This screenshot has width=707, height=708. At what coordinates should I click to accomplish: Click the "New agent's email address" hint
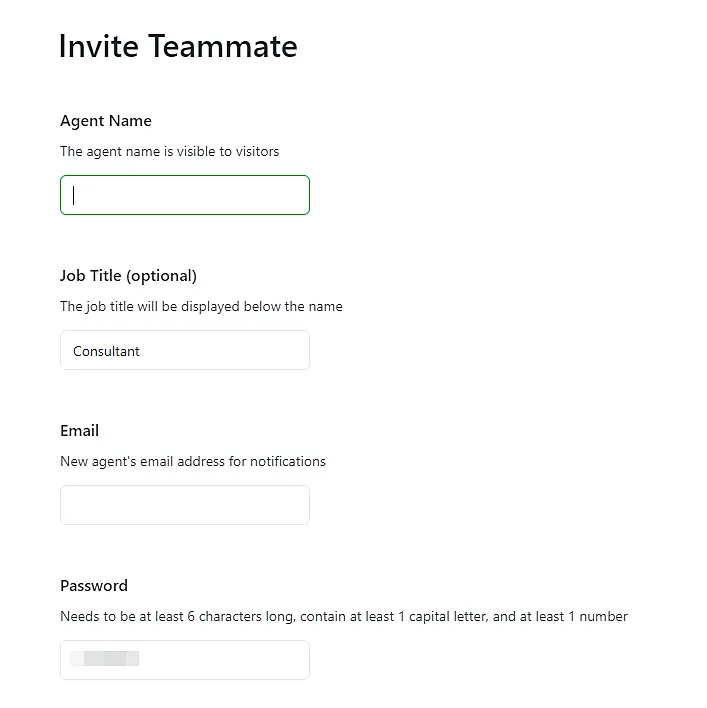pos(193,462)
